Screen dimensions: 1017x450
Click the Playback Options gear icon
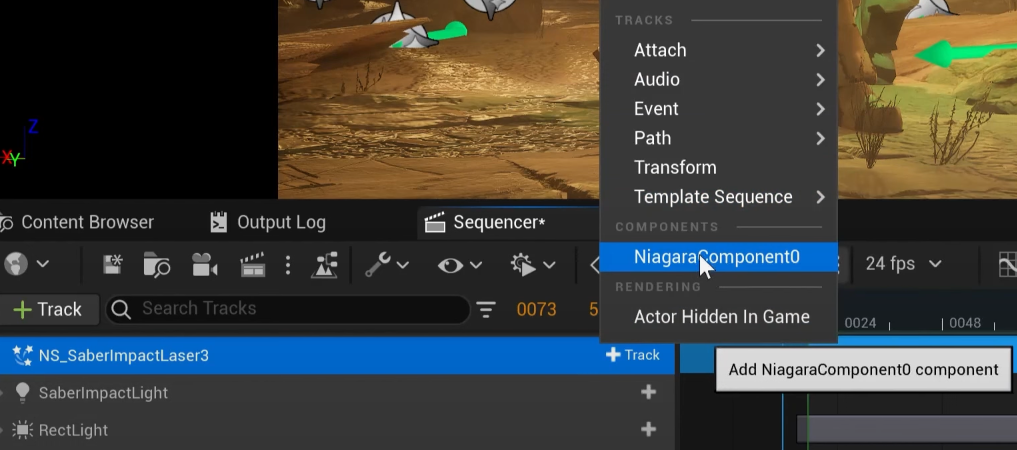tap(523, 265)
